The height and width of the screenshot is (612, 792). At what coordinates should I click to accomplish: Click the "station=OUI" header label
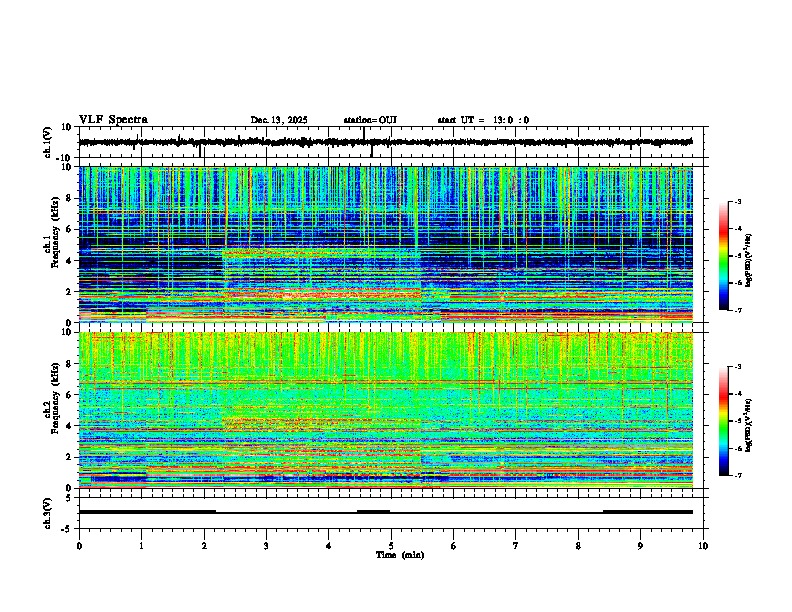point(370,120)
